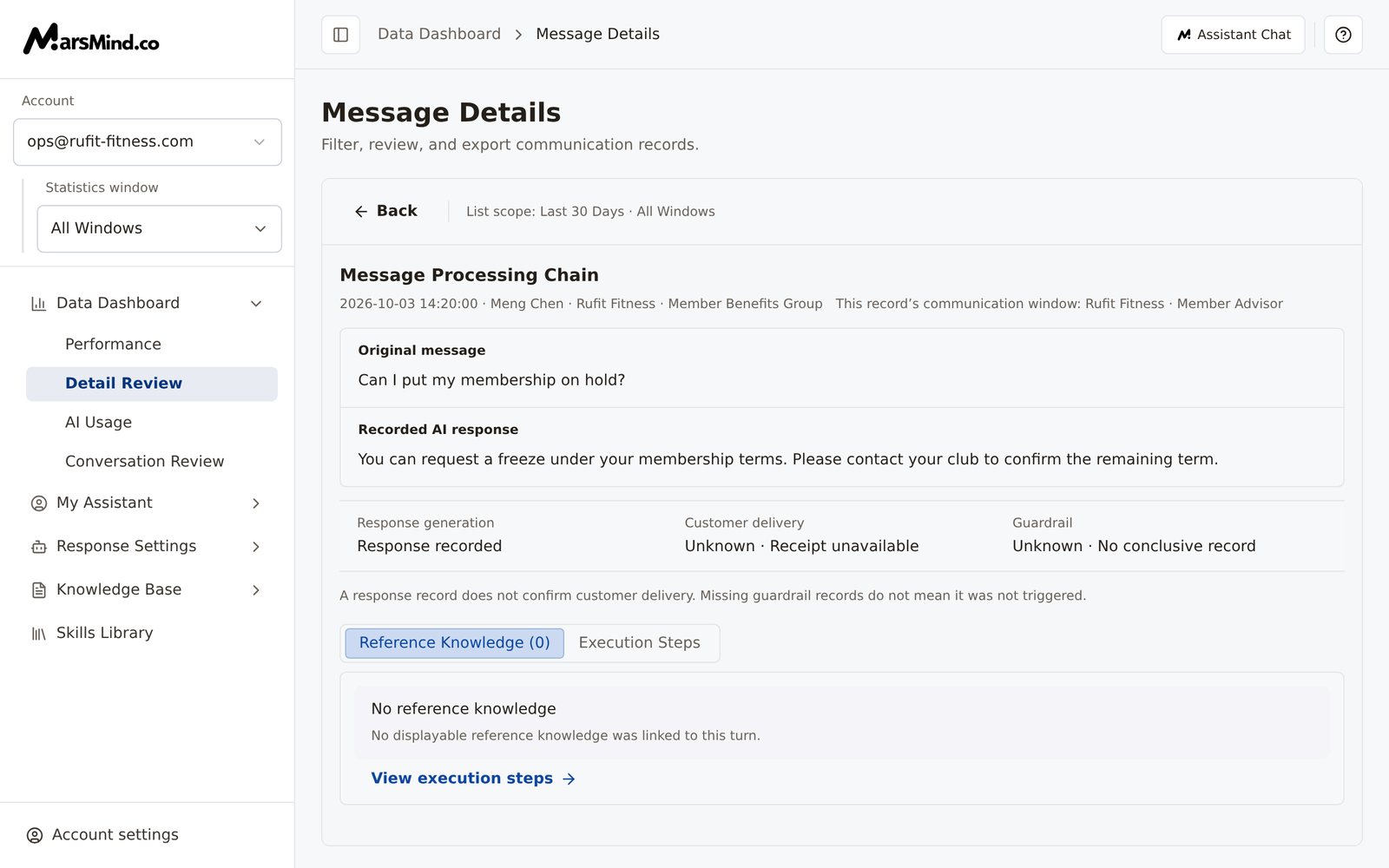Toggle the sidebar panel icon
1389x868 pixels.
point(340,35)
